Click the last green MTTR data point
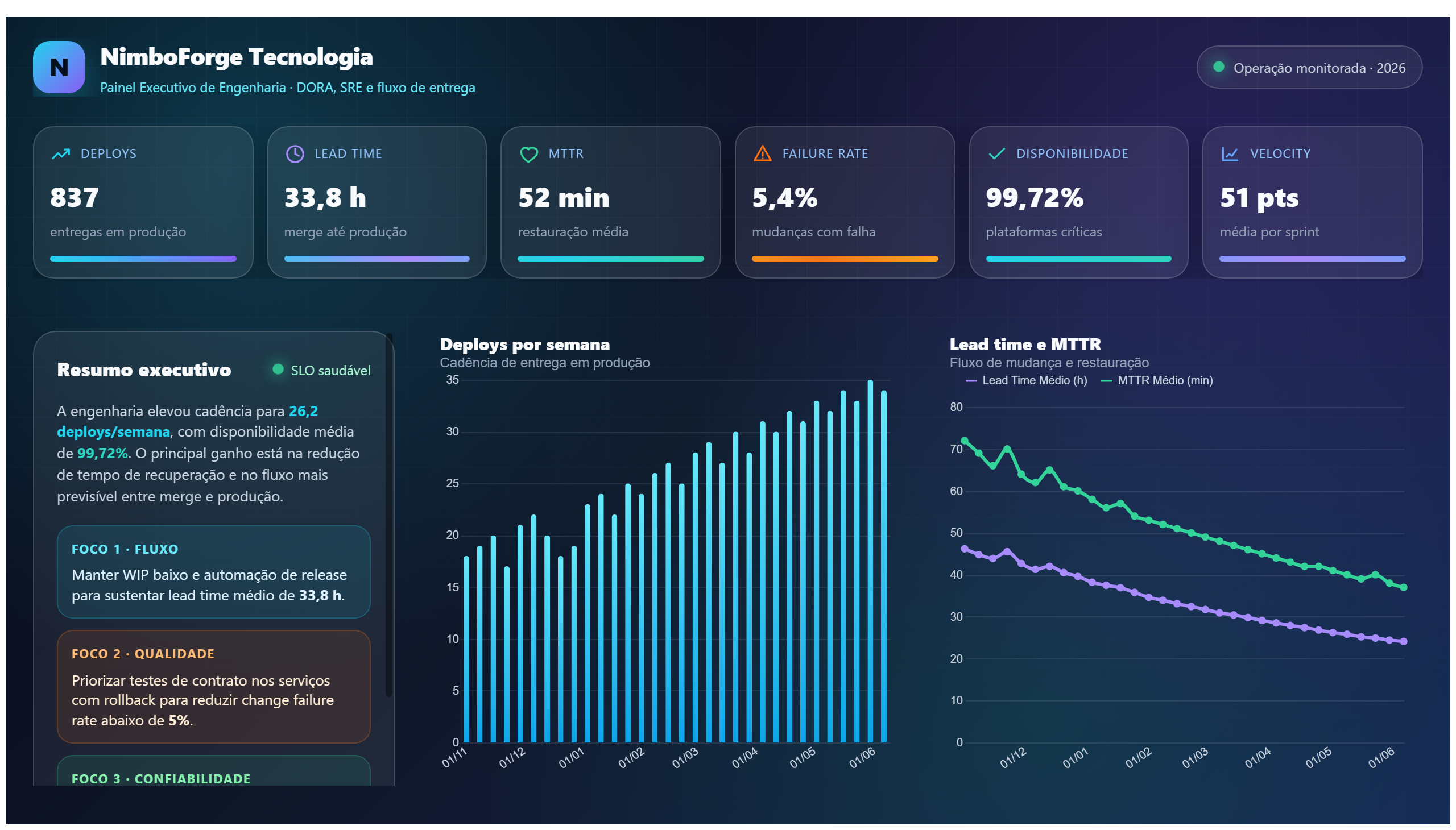 pyautogui.click(x=1404, y=588)
